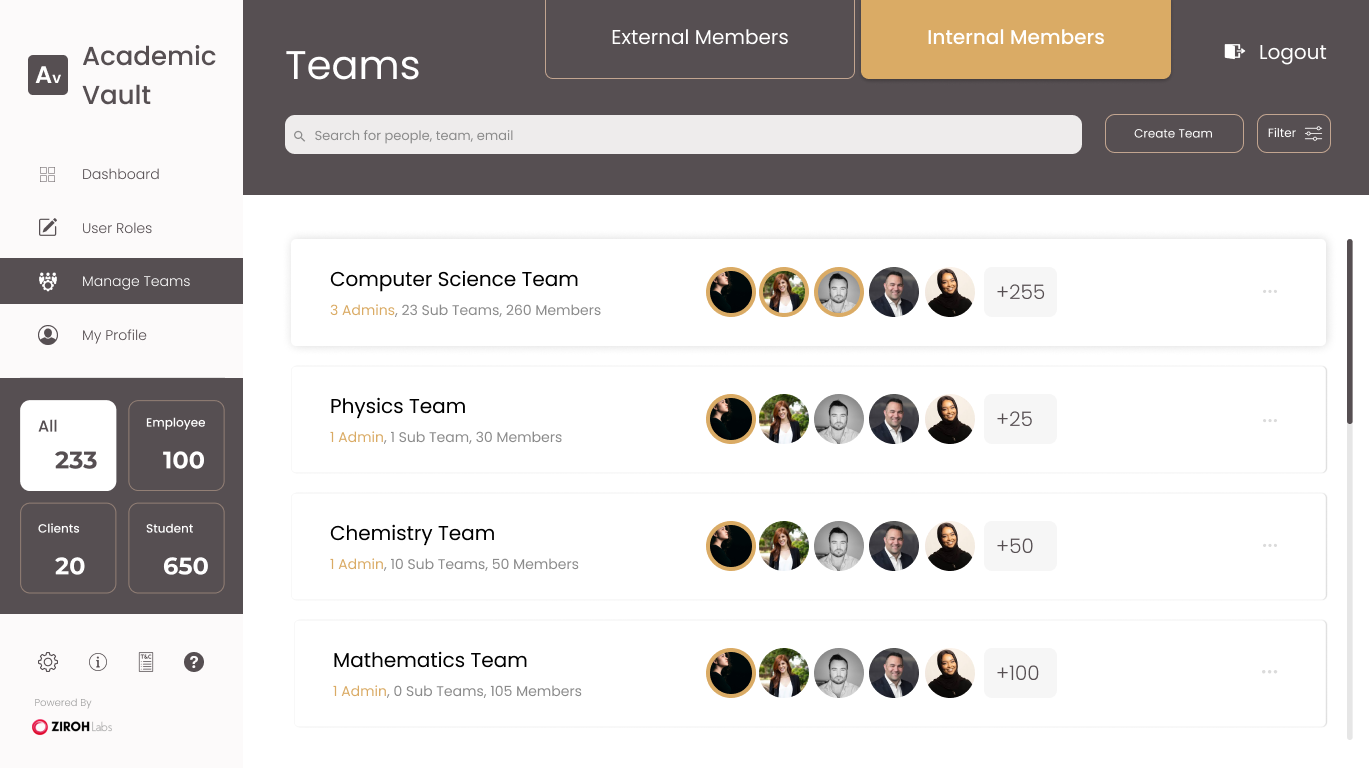Click the search people, team, email field
This screenshot has height=768, width=1369.
[x=683, y=135]
